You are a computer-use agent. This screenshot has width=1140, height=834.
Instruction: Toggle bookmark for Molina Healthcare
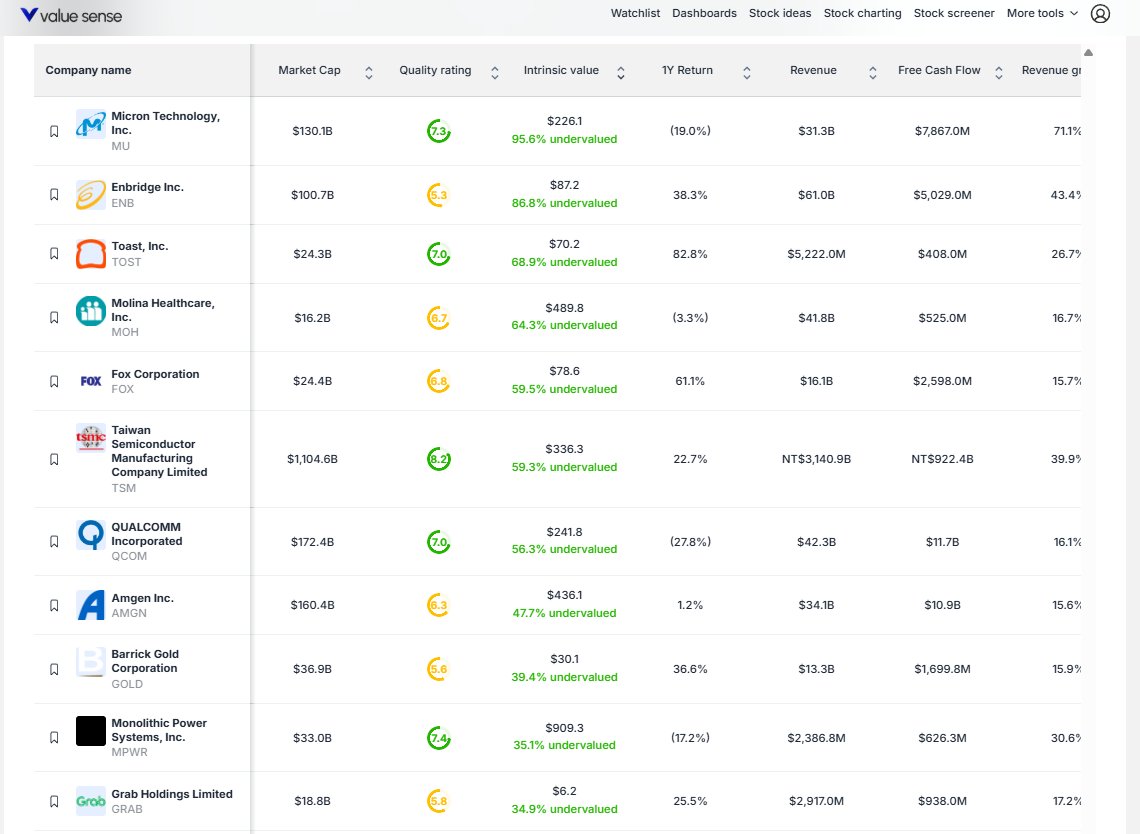(54, 318)
